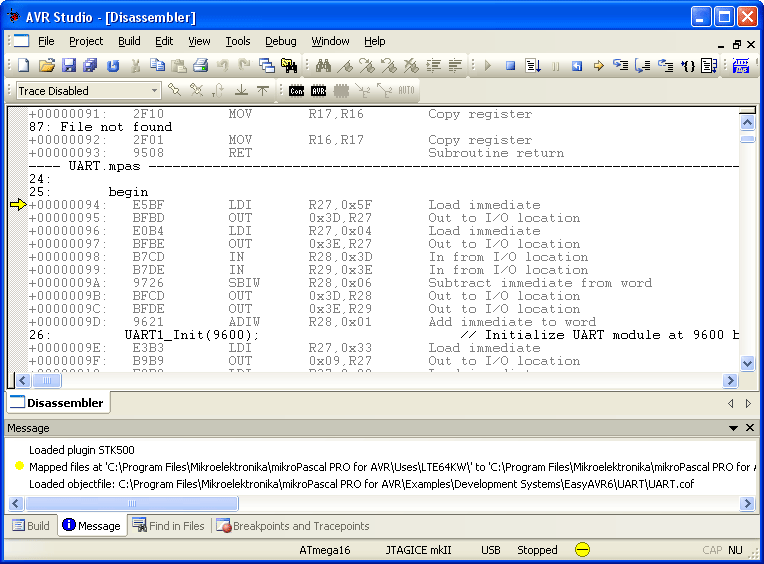Open the Trace Disabled dropdown
This screenshot has height=564, width=764.
(x=154, y=91)
